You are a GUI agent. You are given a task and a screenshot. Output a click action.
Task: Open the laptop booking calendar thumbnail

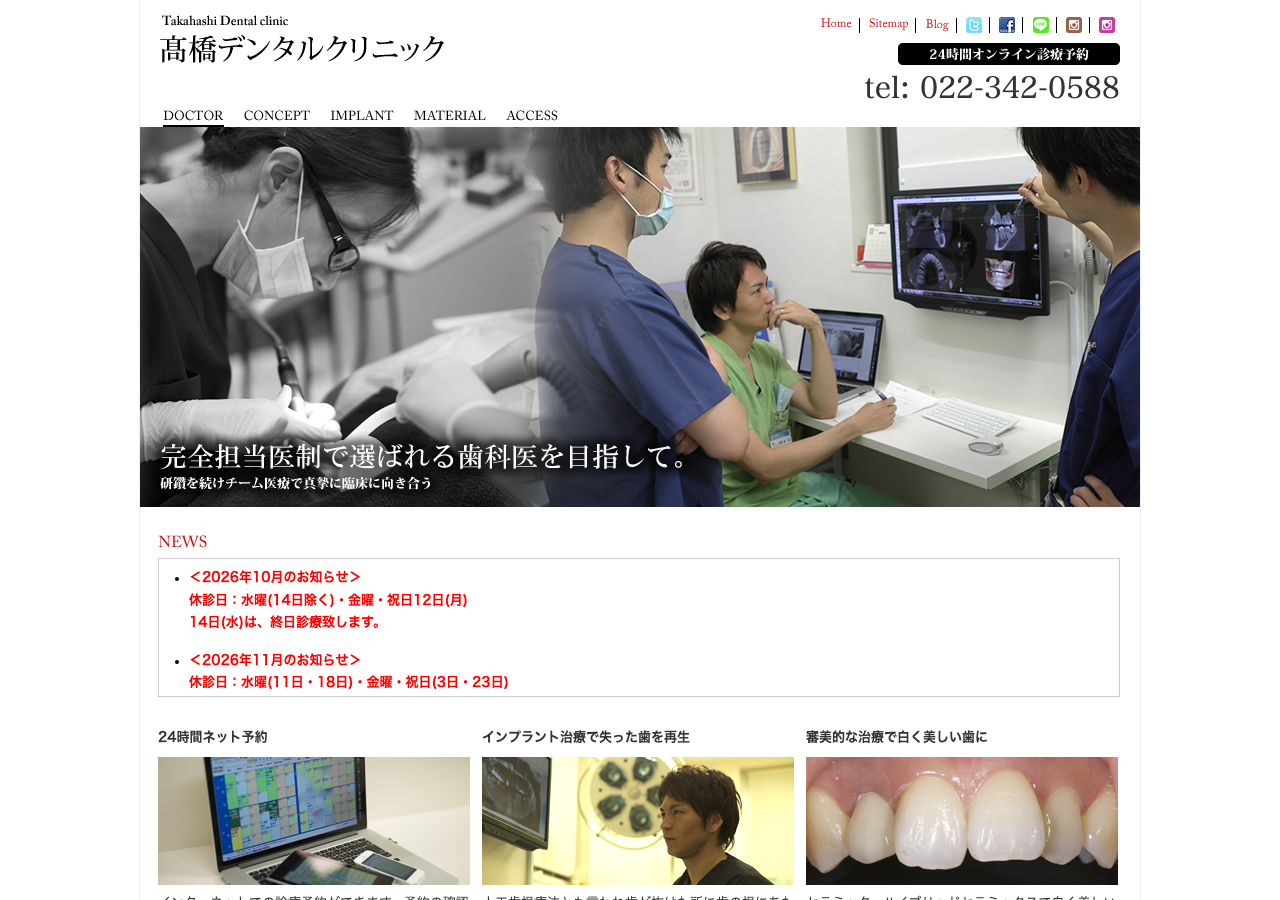(x=314, y=821)
